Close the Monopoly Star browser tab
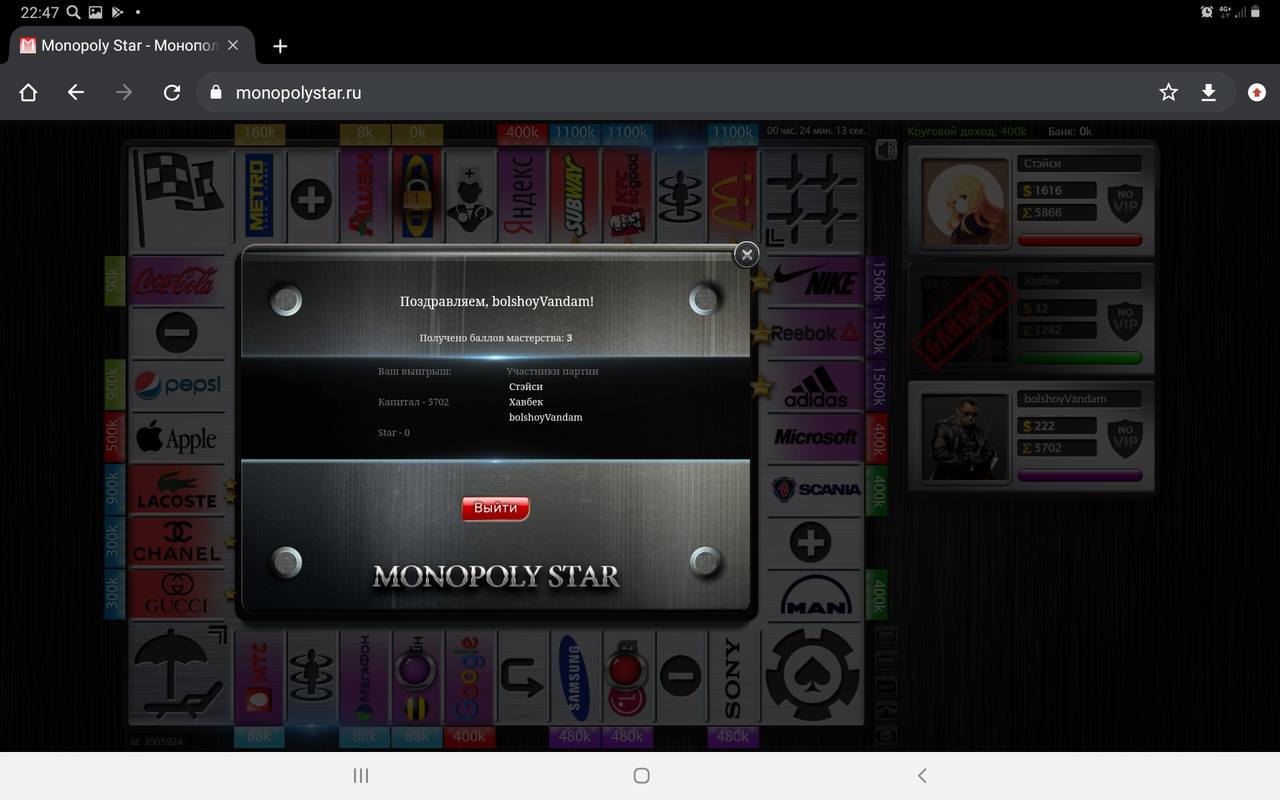 [x=233, y=46]
